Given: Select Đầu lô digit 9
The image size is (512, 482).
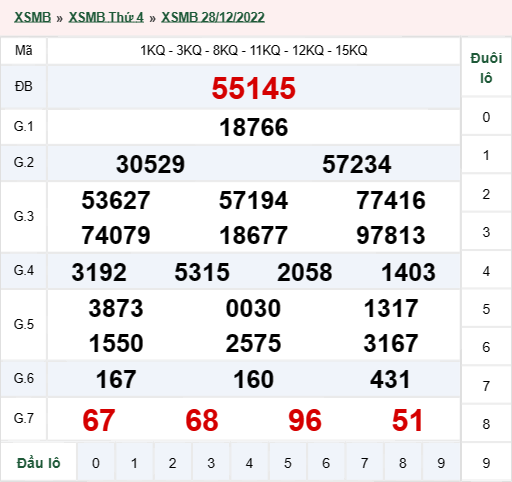Looking at the screenshot, I should [441, 463].
